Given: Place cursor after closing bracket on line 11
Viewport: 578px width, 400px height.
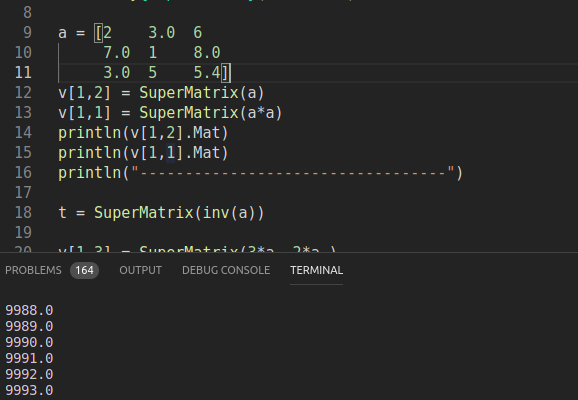Looking at the screenshot, I should pyautogui.click(x=231, y=73).
